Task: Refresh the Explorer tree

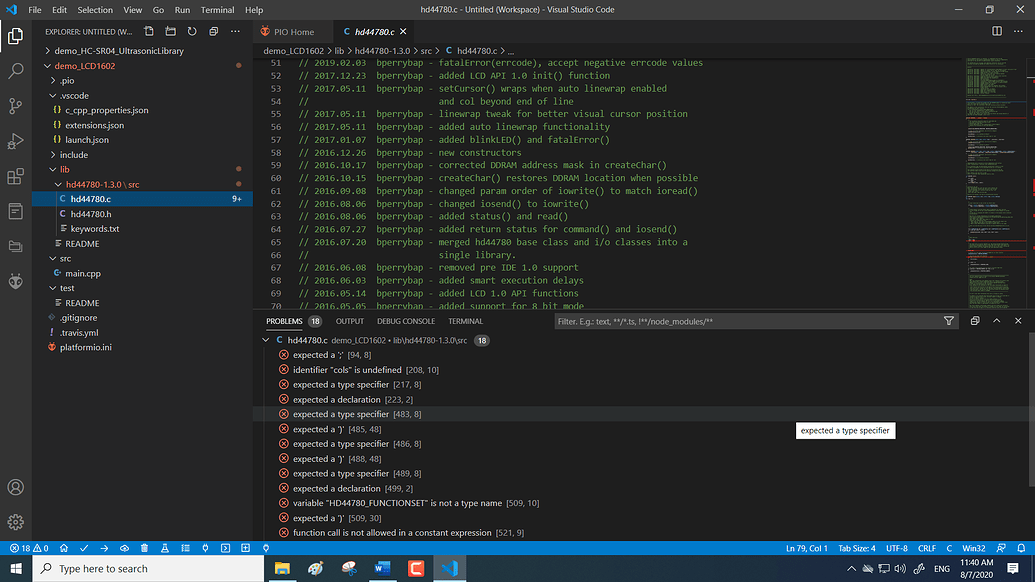Action: pyautogui.click(x=192, y=32)
